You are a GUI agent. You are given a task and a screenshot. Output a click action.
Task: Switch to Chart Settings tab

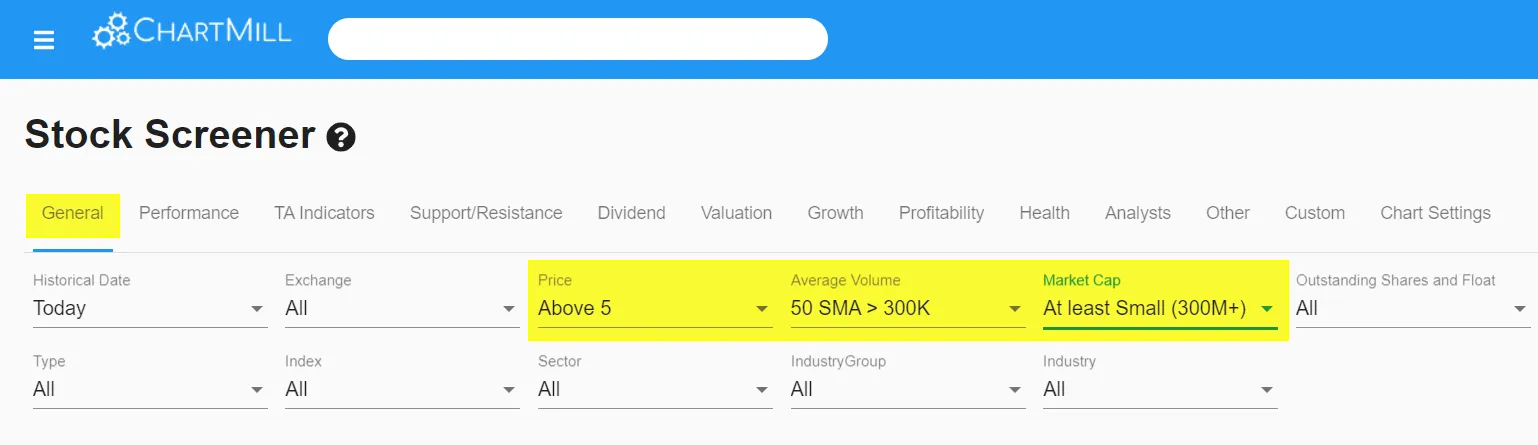[x=1435, y=213]
